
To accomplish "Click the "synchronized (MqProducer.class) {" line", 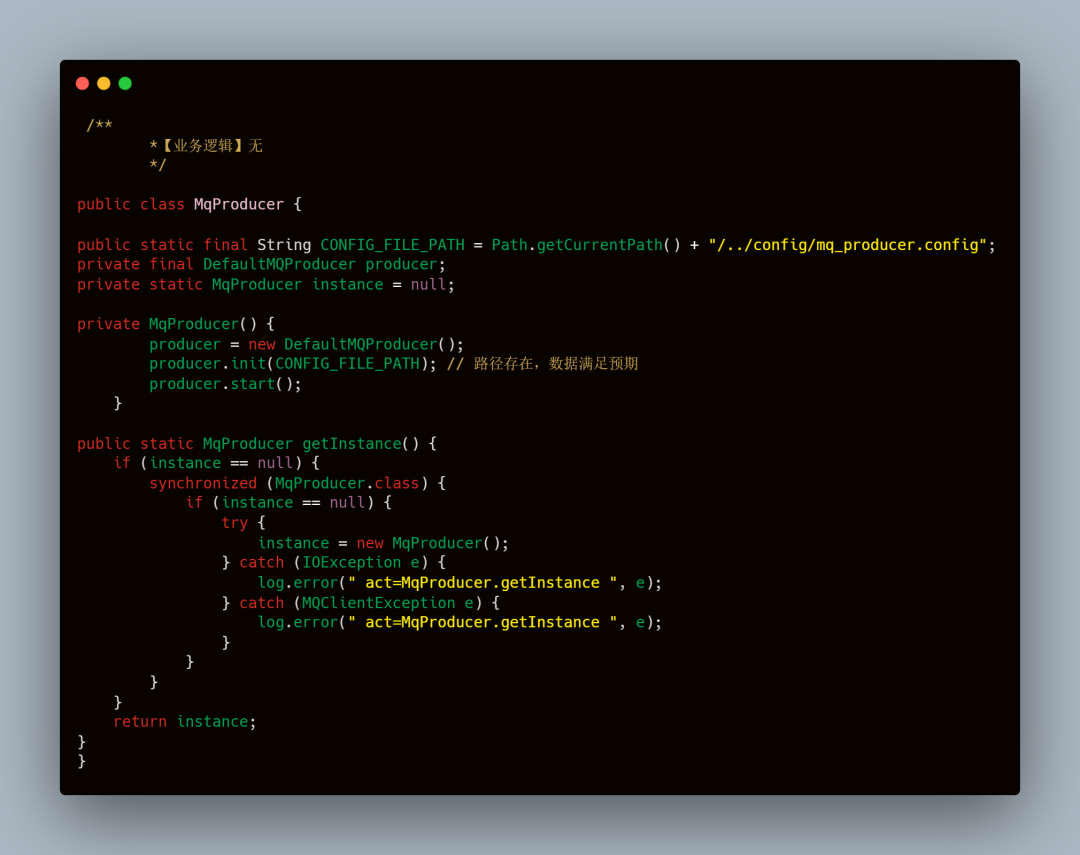I will (x=298, y=483).
